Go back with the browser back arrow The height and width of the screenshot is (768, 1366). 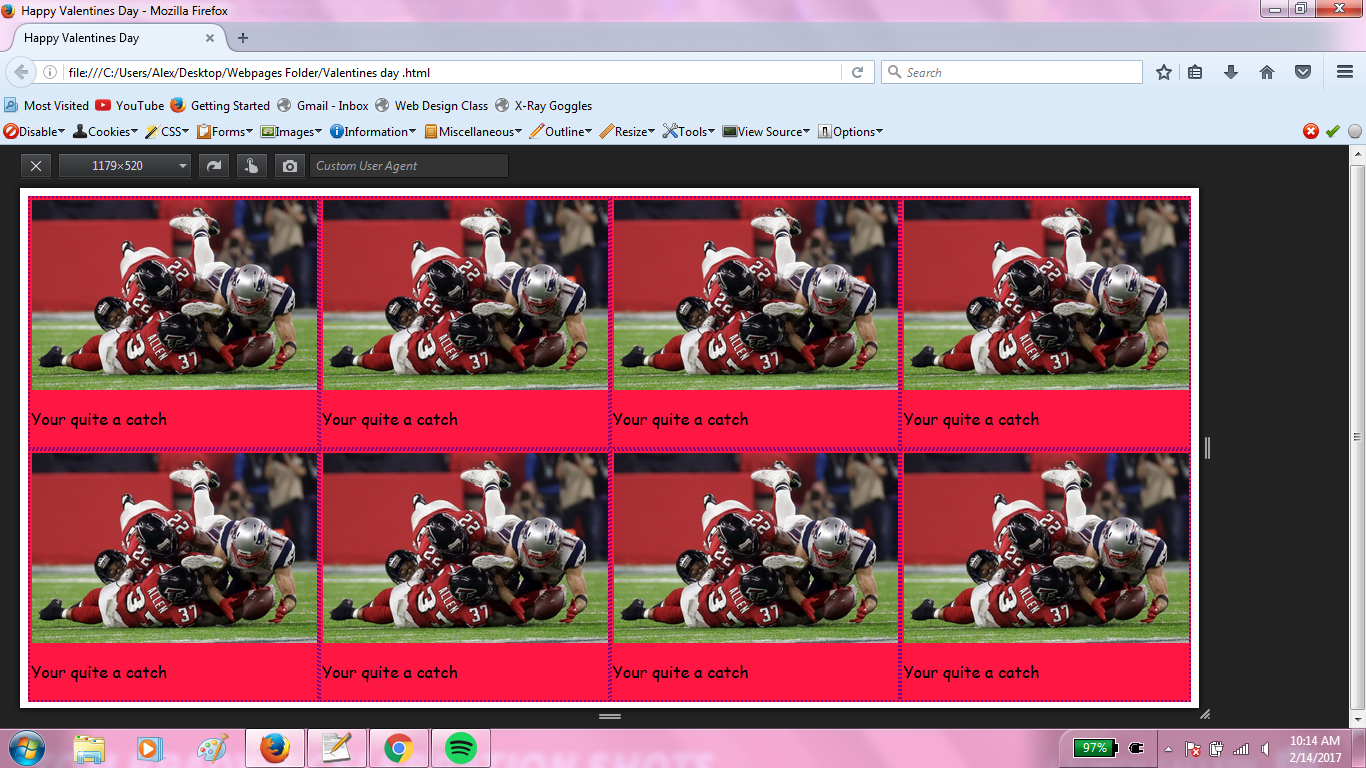pos(21,72)
